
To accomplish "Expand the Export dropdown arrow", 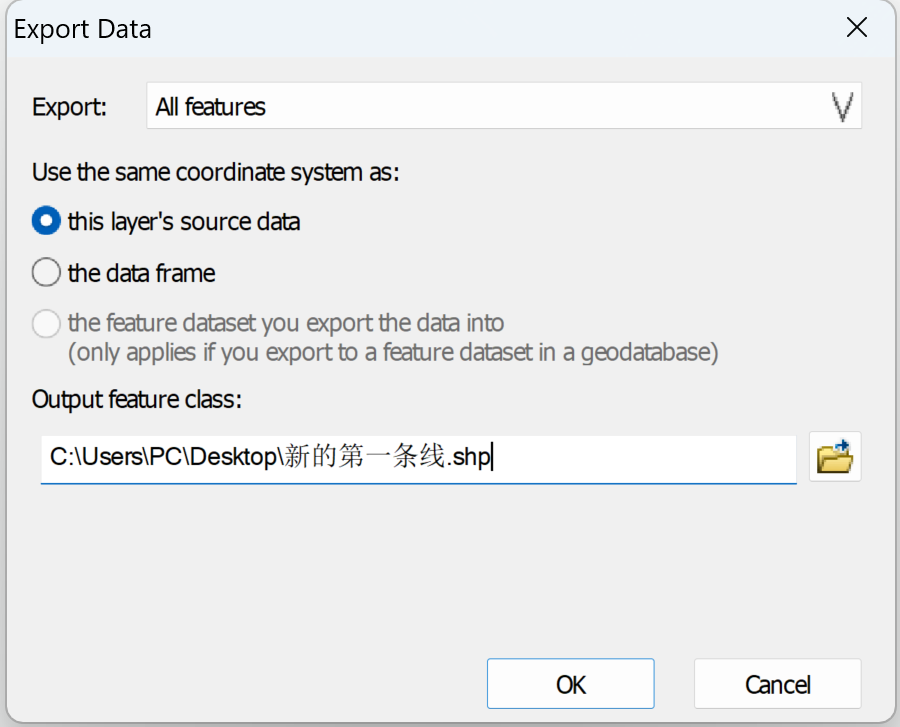I will pyautogui.click(x=844, y=107).
